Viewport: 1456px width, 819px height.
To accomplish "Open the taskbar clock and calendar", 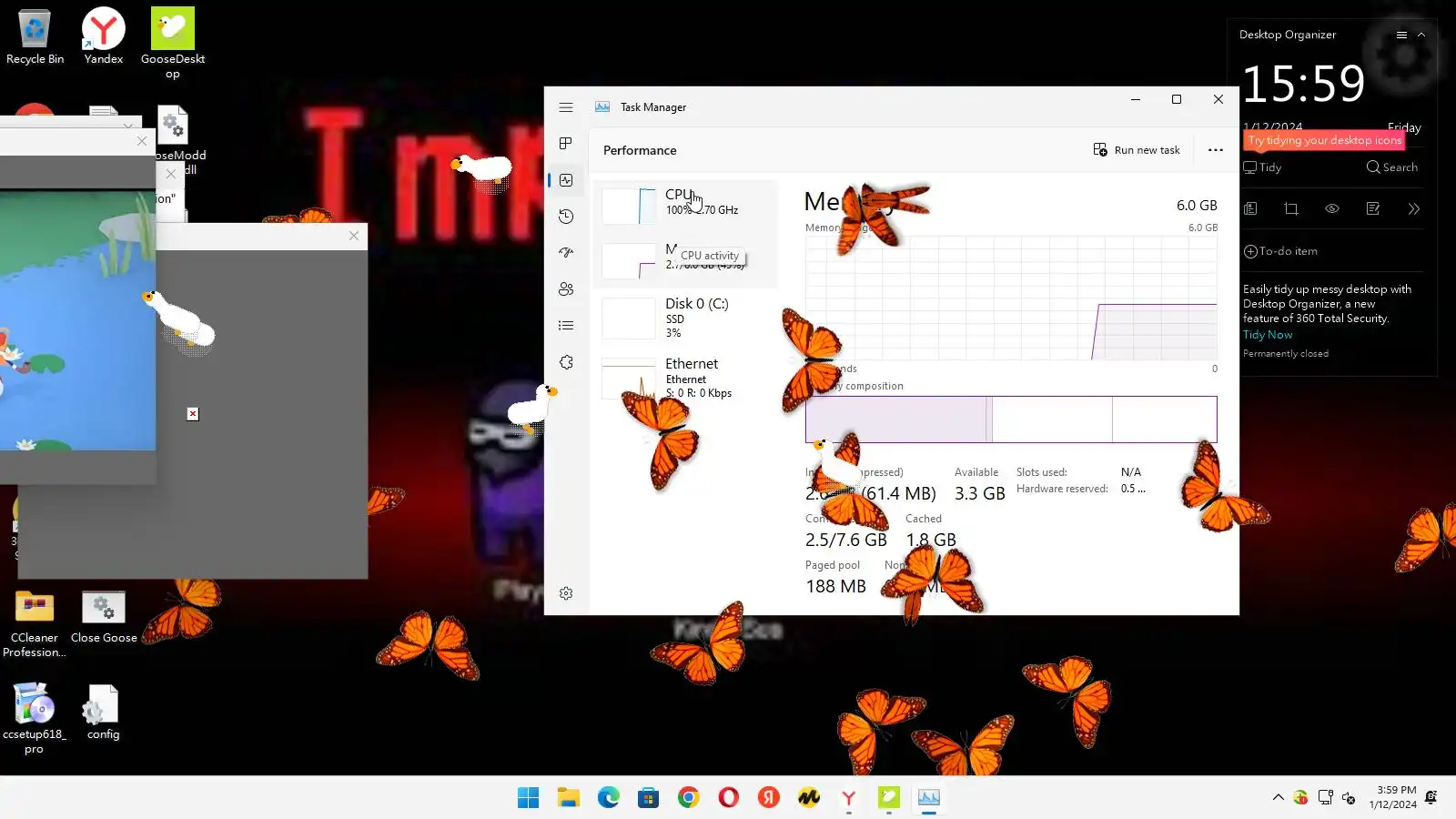I will 1395,797.
